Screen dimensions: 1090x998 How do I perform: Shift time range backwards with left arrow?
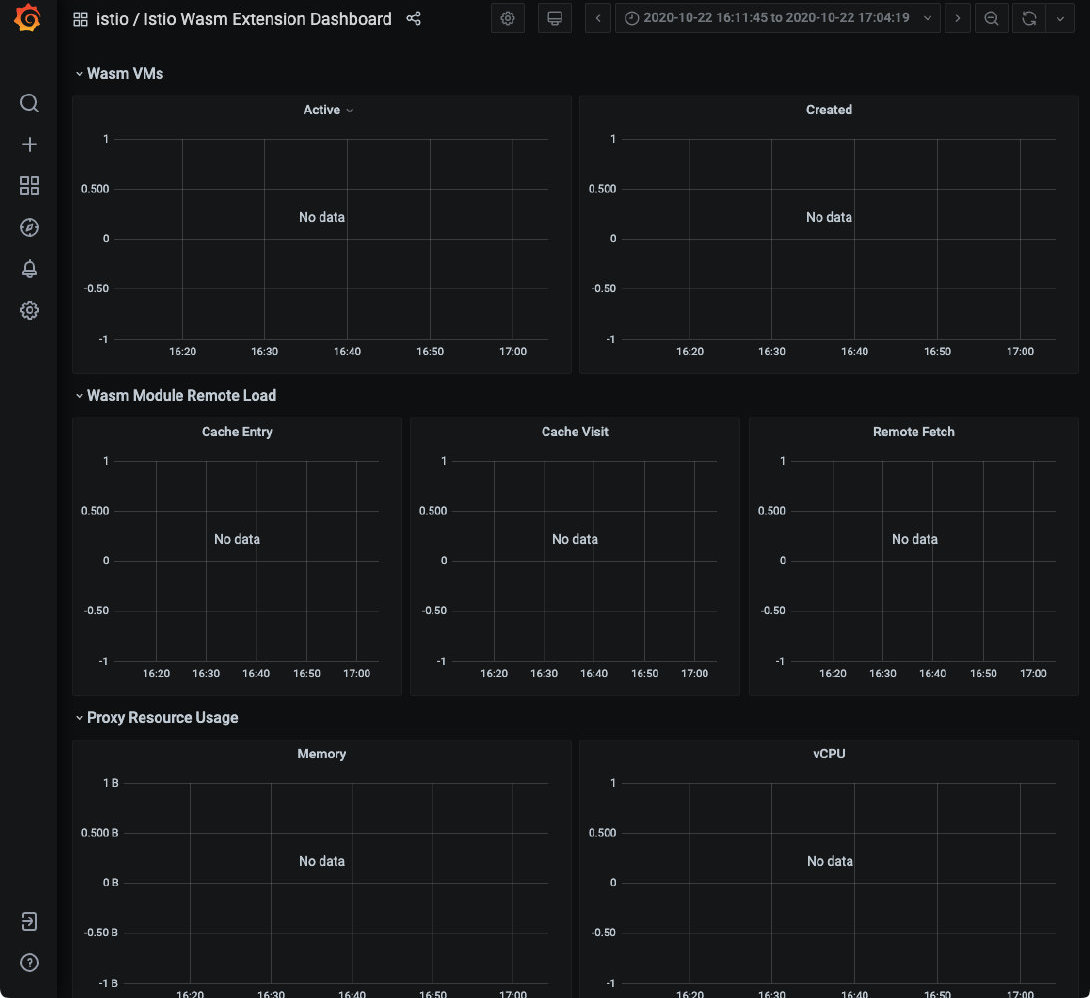[x=598, y=18]
